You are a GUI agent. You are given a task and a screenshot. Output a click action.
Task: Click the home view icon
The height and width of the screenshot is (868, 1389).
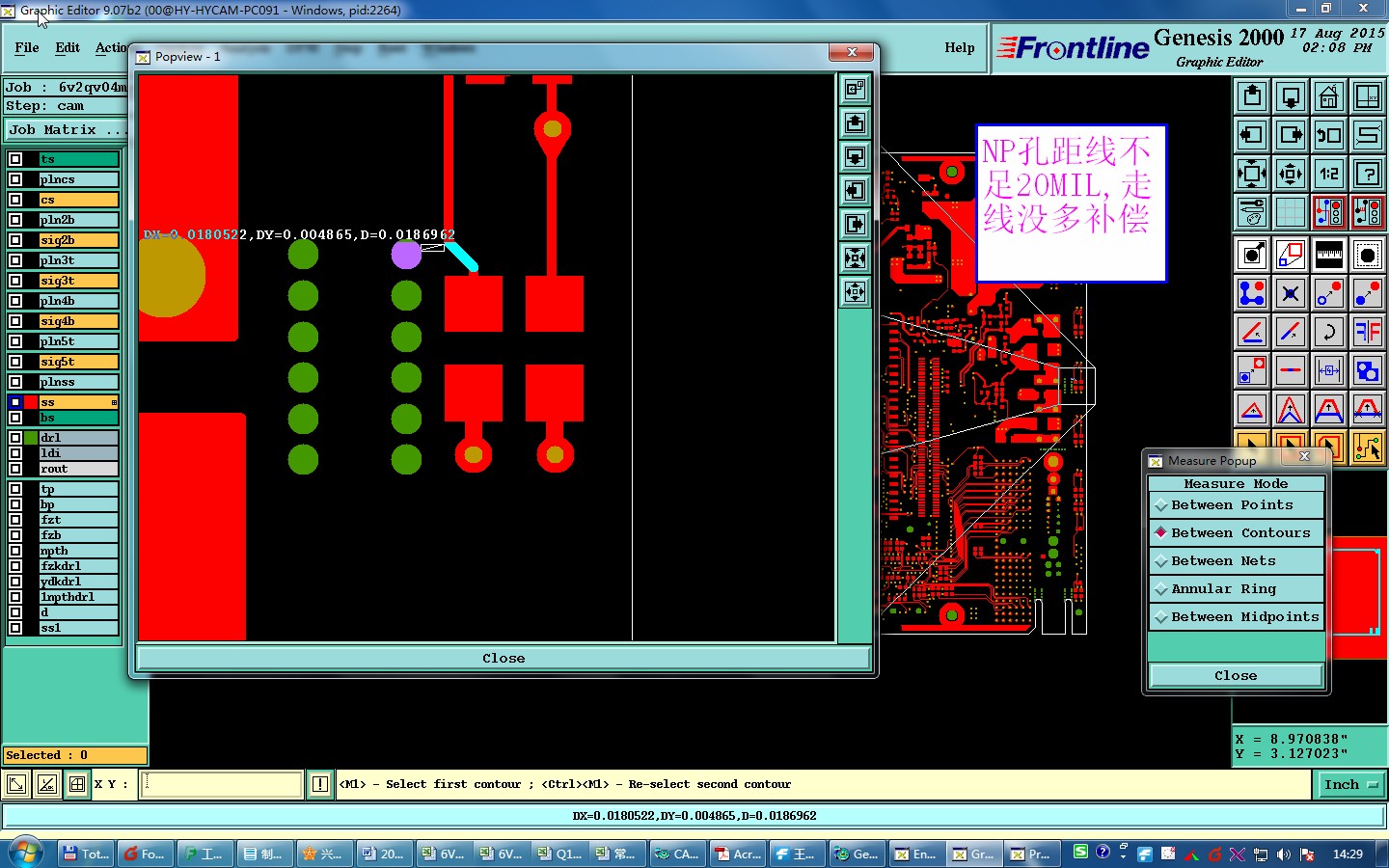1329,96
